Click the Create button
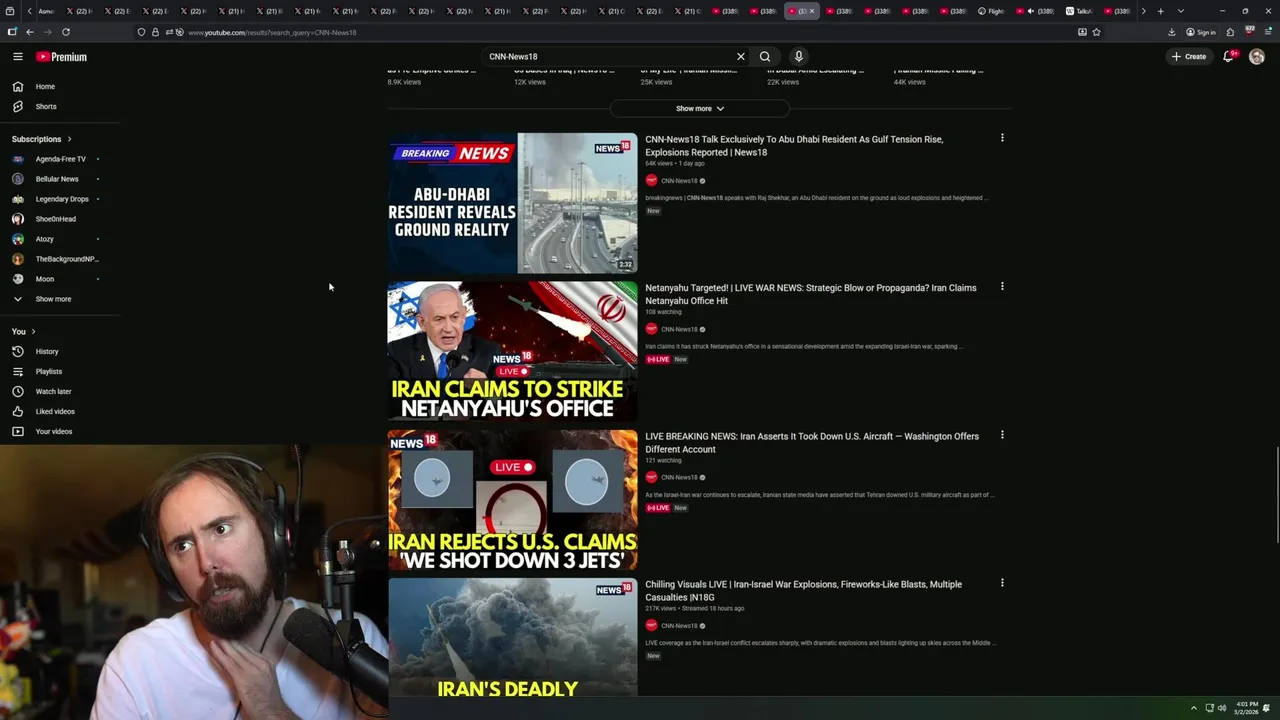1280x720 pixels. click(1189, 57)
